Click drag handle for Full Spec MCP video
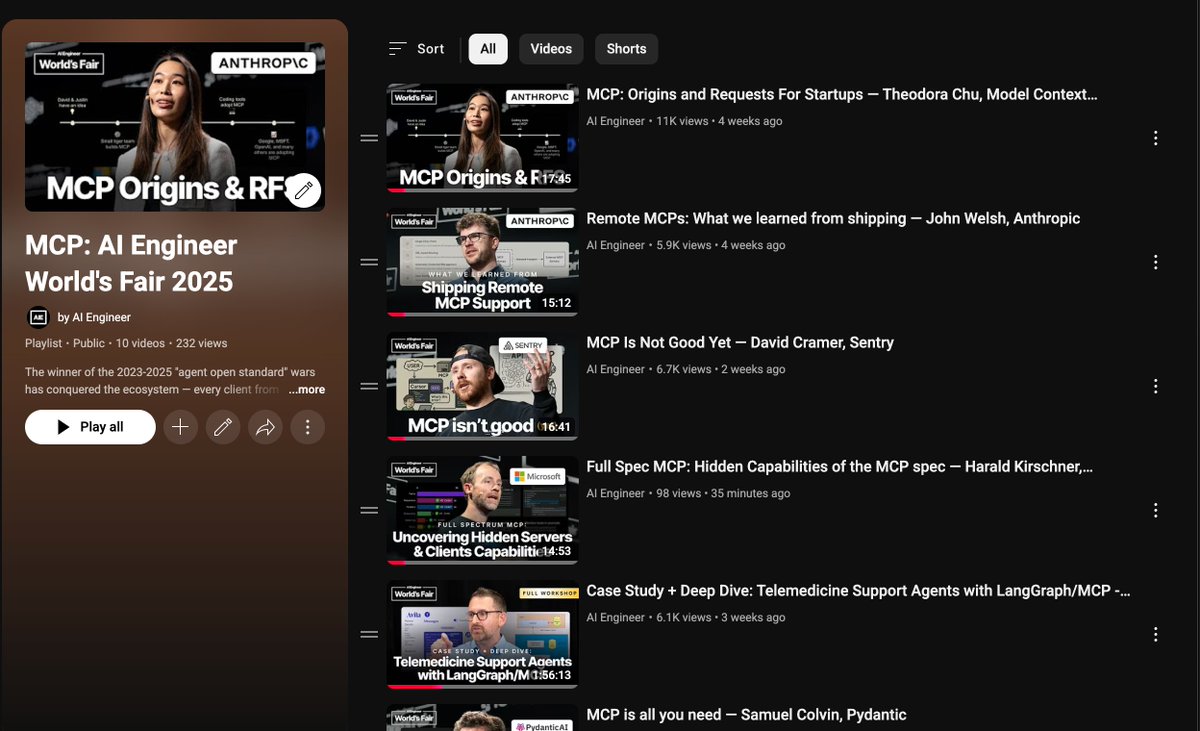This screenshot has height=731, width=1200. pos(369,510)
